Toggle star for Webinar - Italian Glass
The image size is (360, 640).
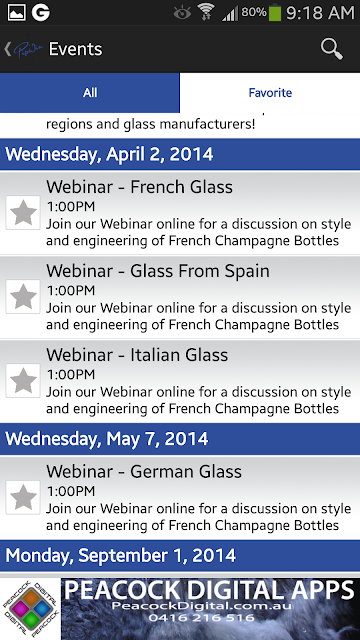tap(23, 380)
